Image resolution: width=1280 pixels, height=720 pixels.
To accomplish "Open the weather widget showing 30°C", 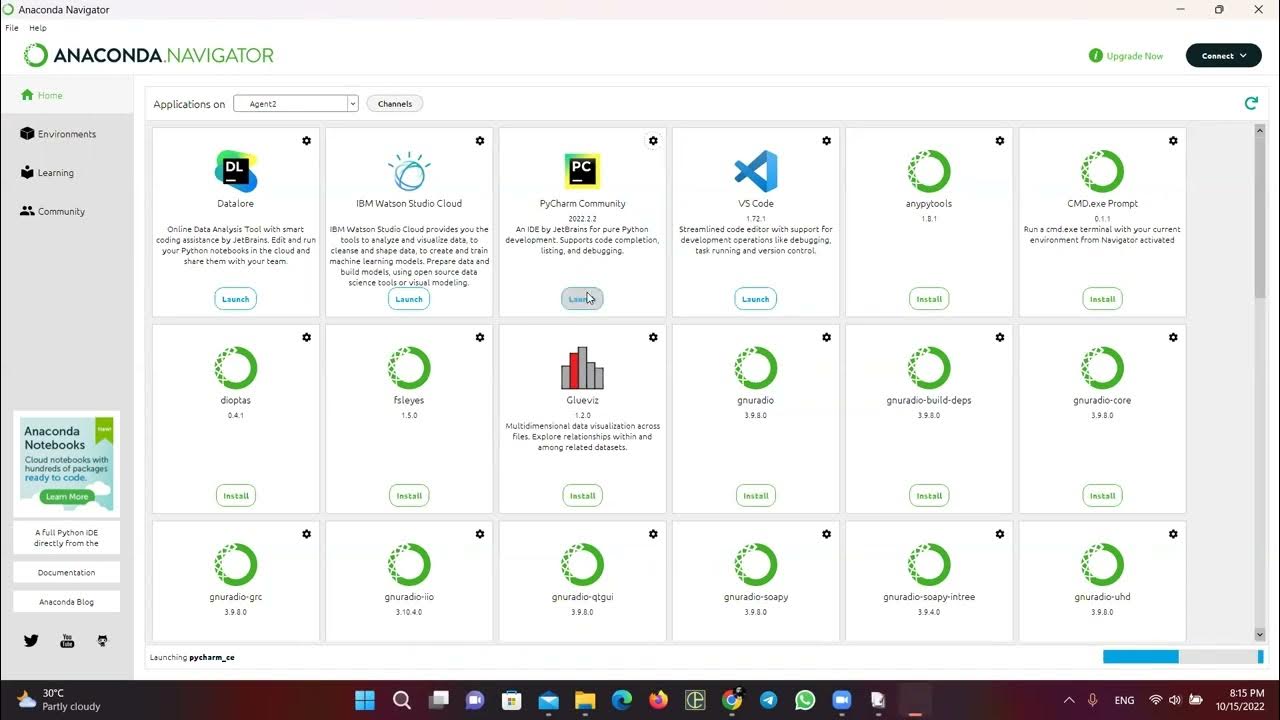I will 58,700.
